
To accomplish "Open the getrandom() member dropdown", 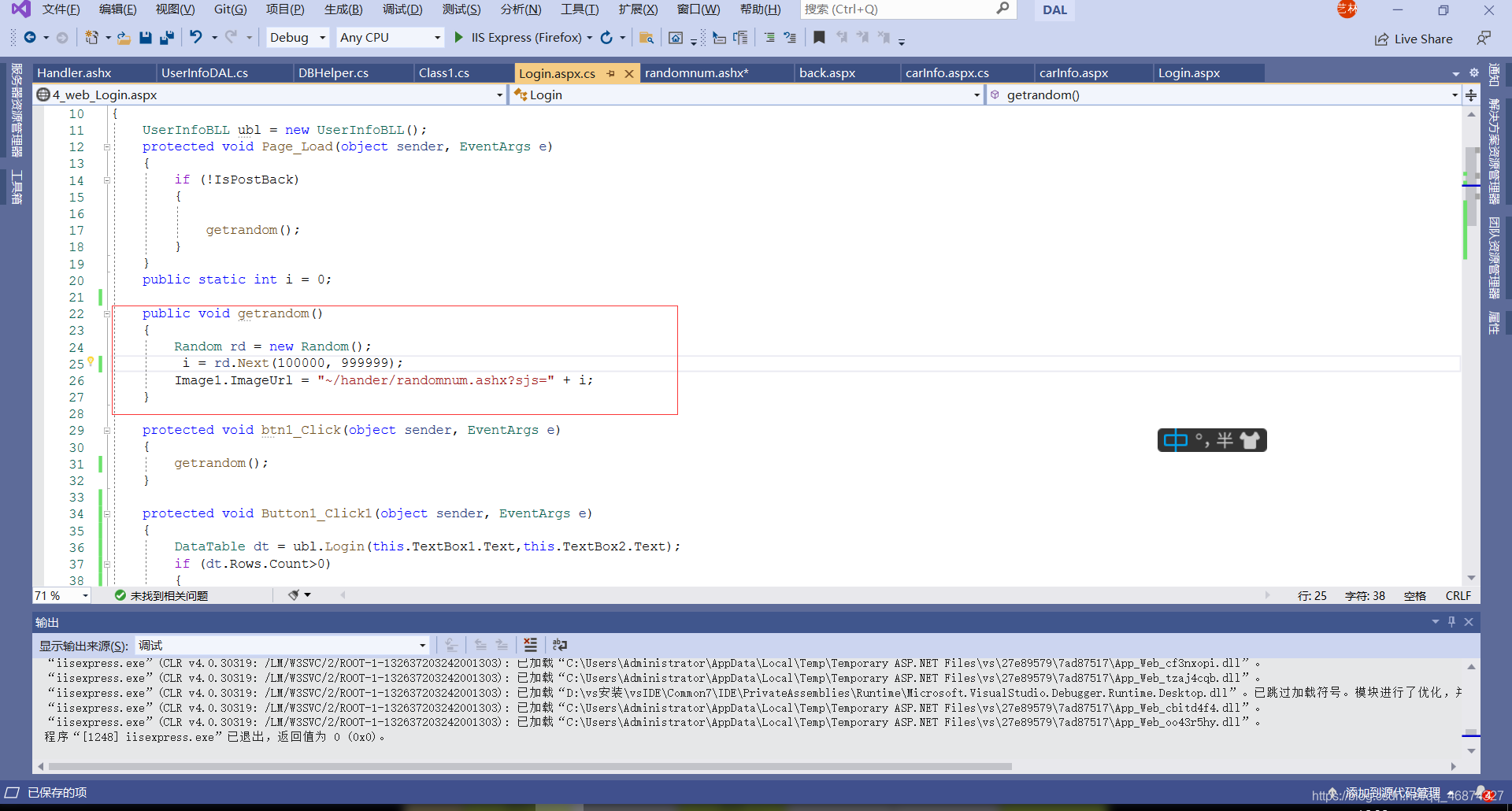I will 1223,94.
